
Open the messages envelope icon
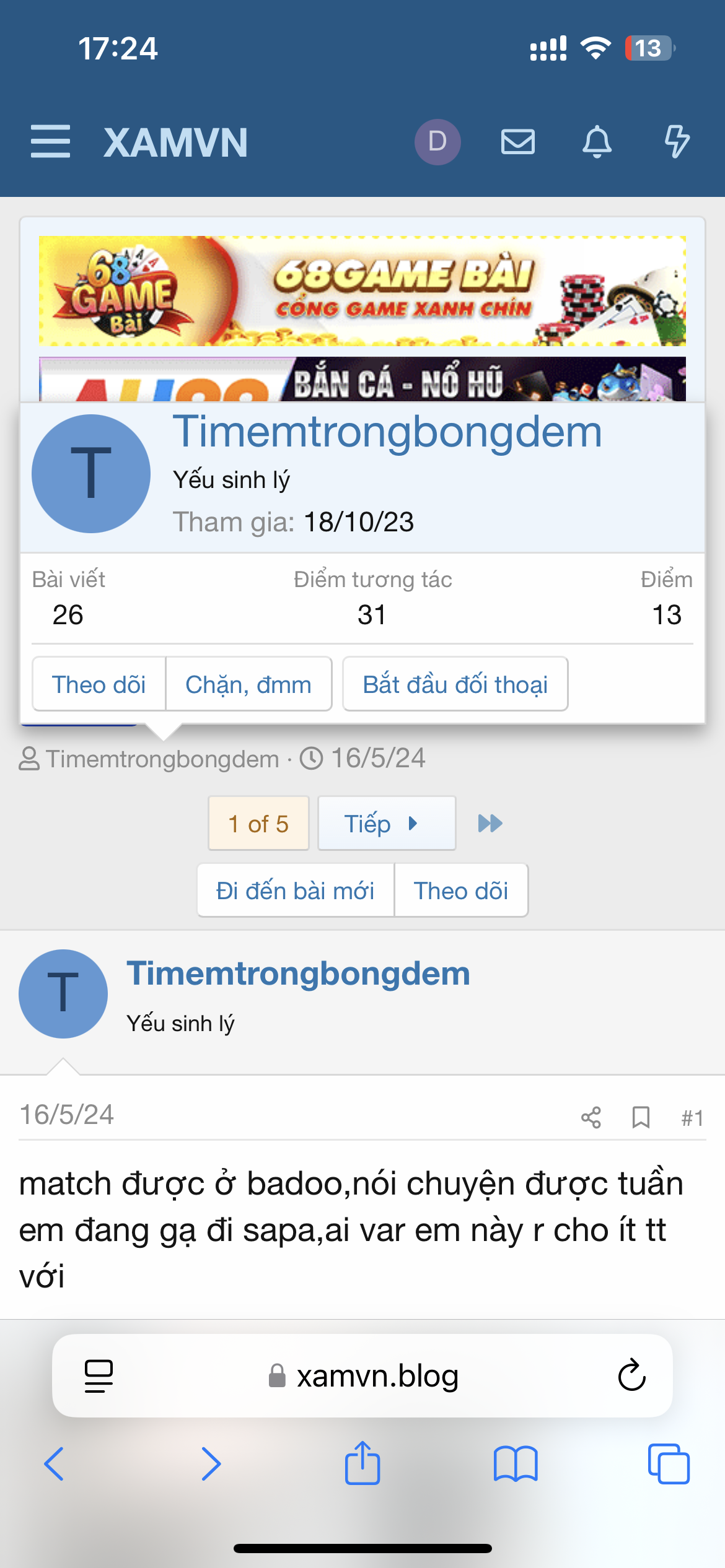519,141
